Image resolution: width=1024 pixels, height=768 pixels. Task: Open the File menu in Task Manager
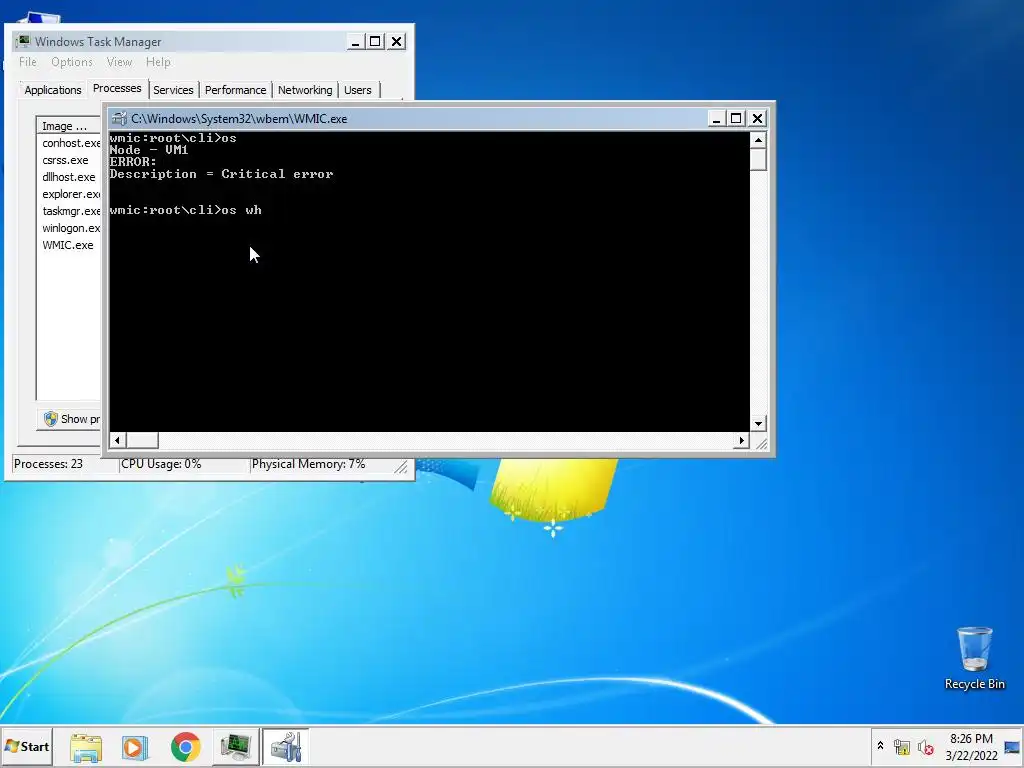click(x=27, y=62)
